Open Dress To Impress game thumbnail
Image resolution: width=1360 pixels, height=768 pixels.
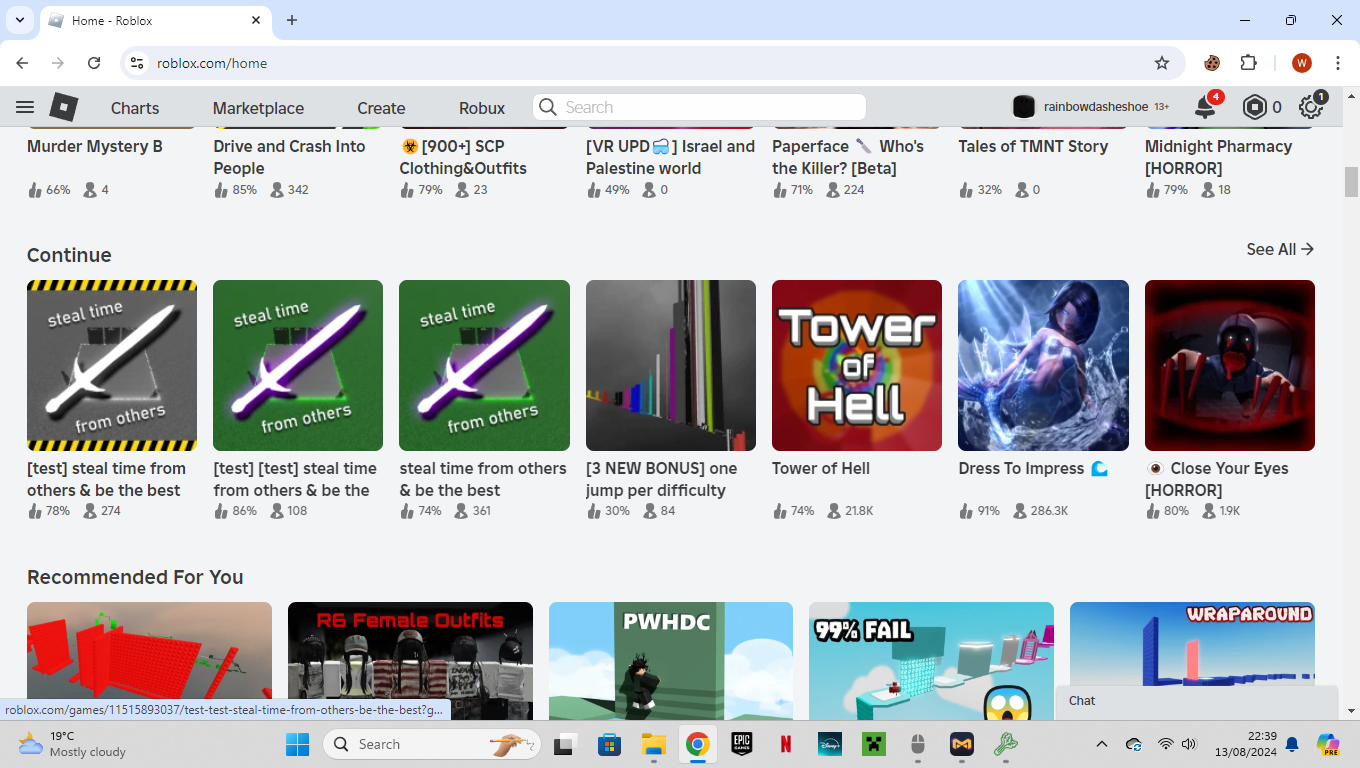[1043, 365]
